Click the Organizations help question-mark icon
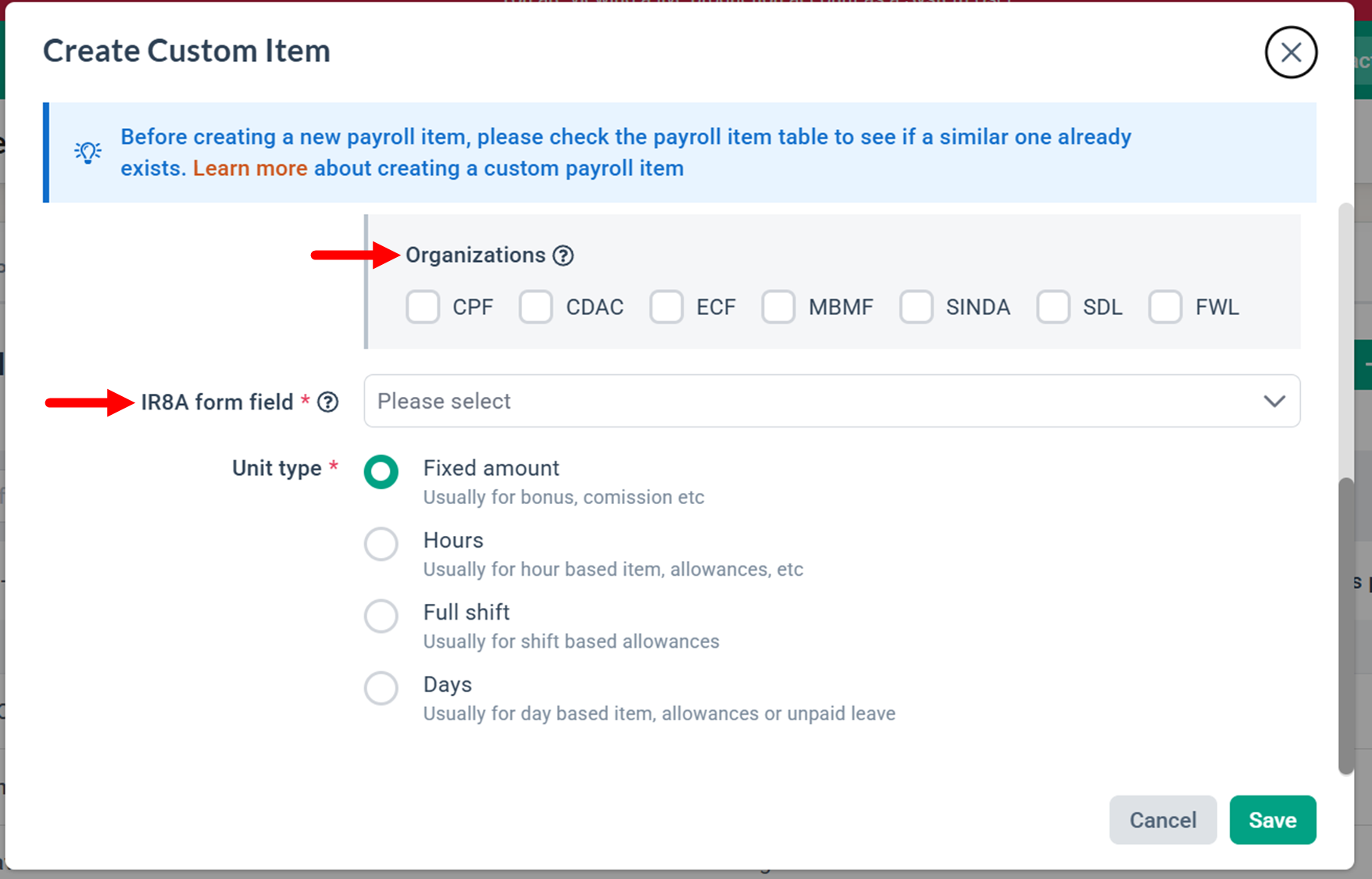The height and width of the screenshot is (879, 1372). (563, 255)
